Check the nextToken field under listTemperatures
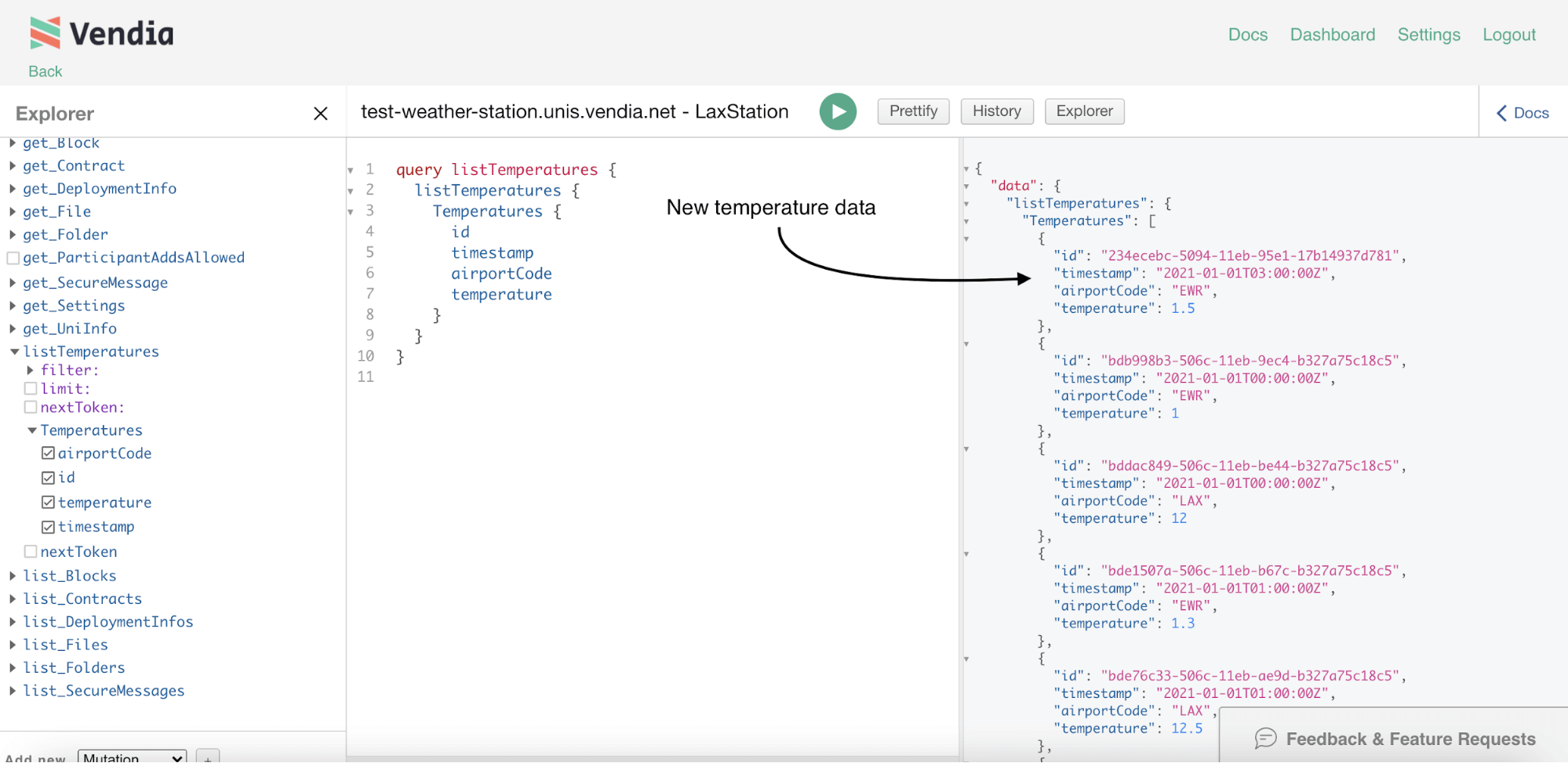 pyautogui.click(x=31, y=551)
